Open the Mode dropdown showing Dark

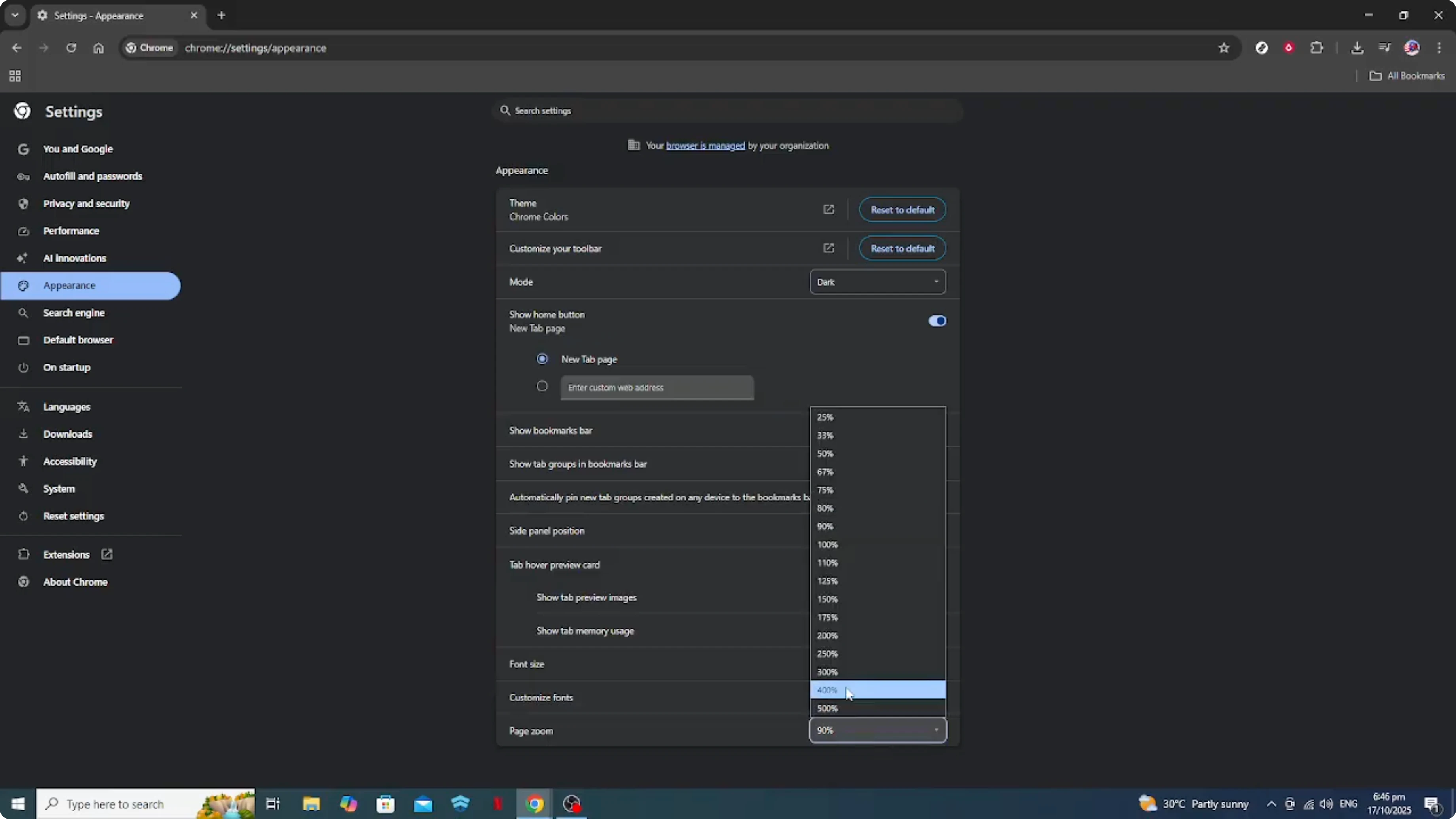pos(877,282)
